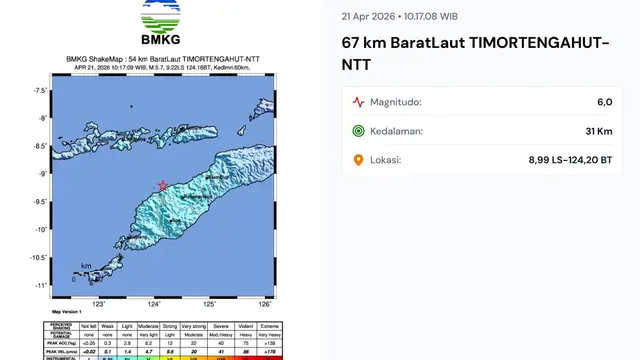The height and width of the screenshot is (360, 640).
Task: Click the Strong heading in legend top row
Action: coord(170,326)
